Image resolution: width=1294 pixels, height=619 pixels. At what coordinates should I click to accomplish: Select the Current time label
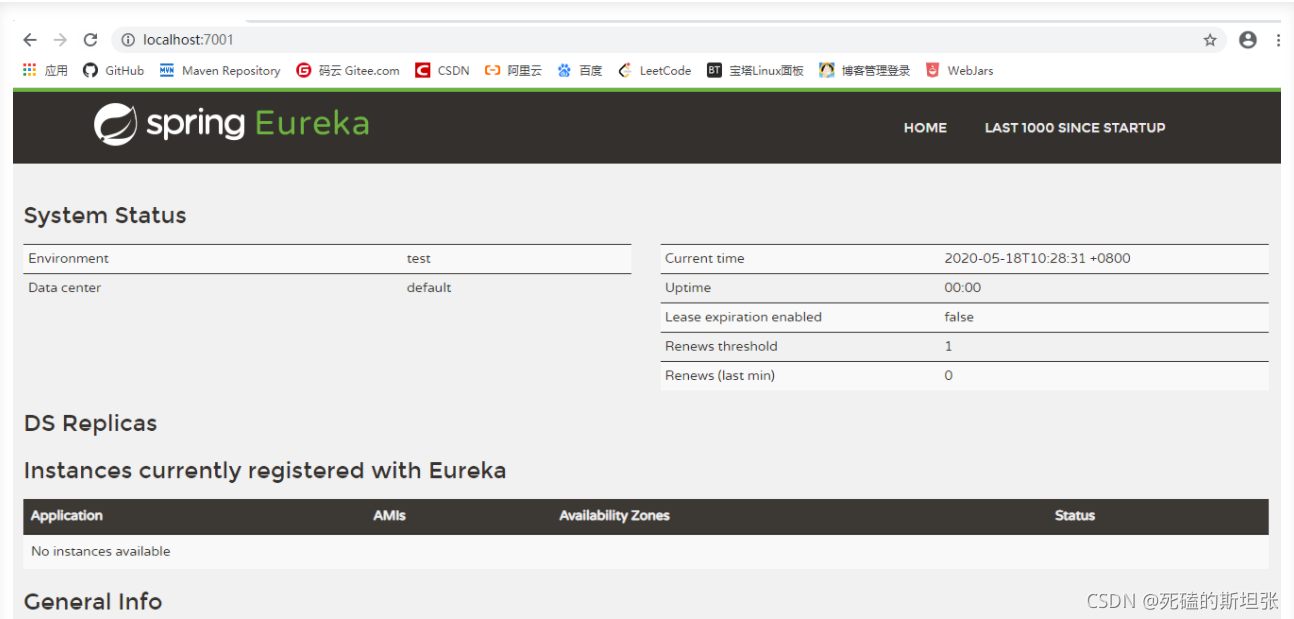coord(705,258)
